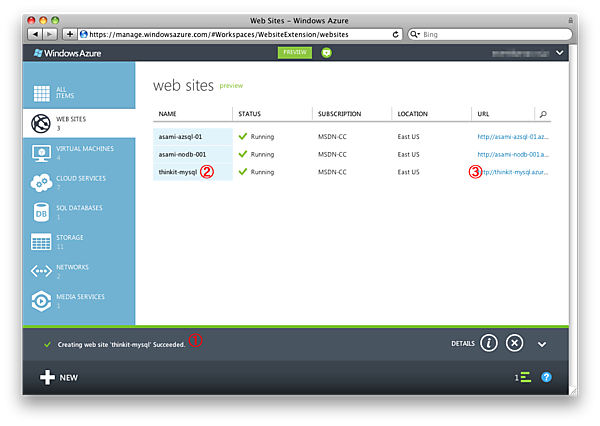Open the help question mark icon
600x426 pixels.
tap(546, 377)
